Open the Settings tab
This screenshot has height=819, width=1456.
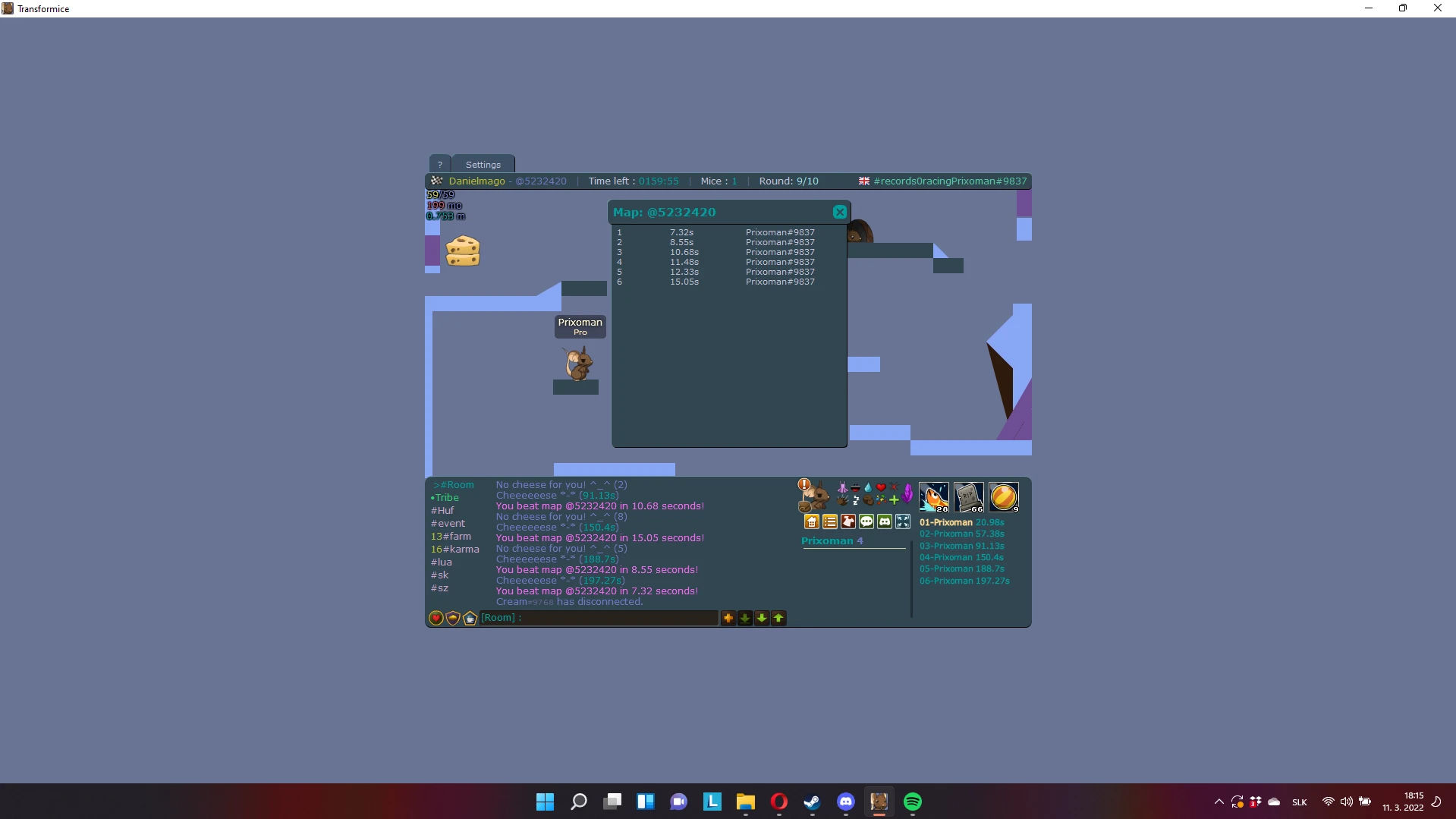point(483,164)
